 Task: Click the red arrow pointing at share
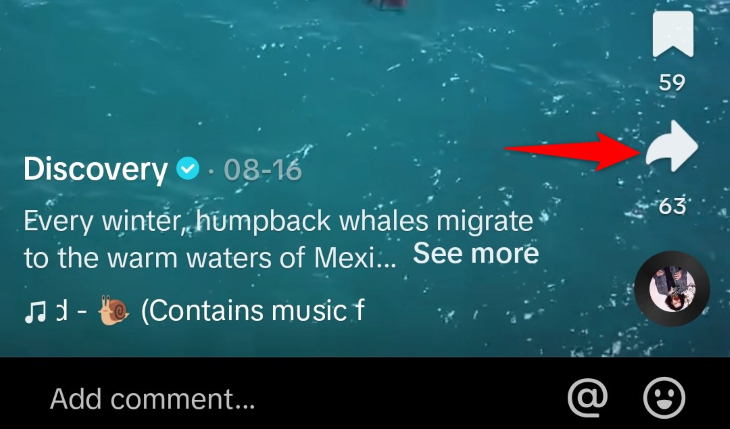pyautogui.click(x=574, y=150)
